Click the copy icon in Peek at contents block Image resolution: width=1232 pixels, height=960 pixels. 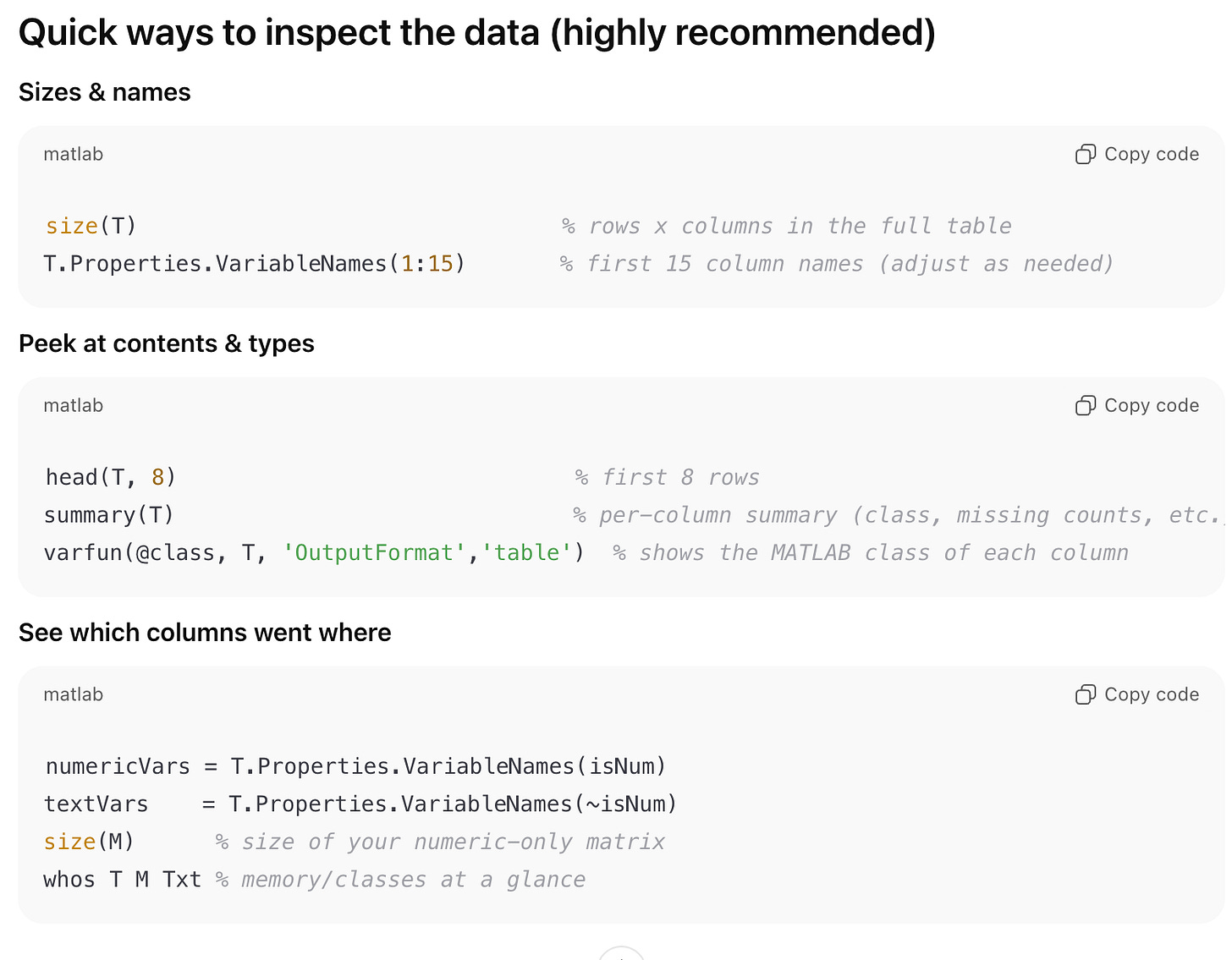click(1085, 406)
